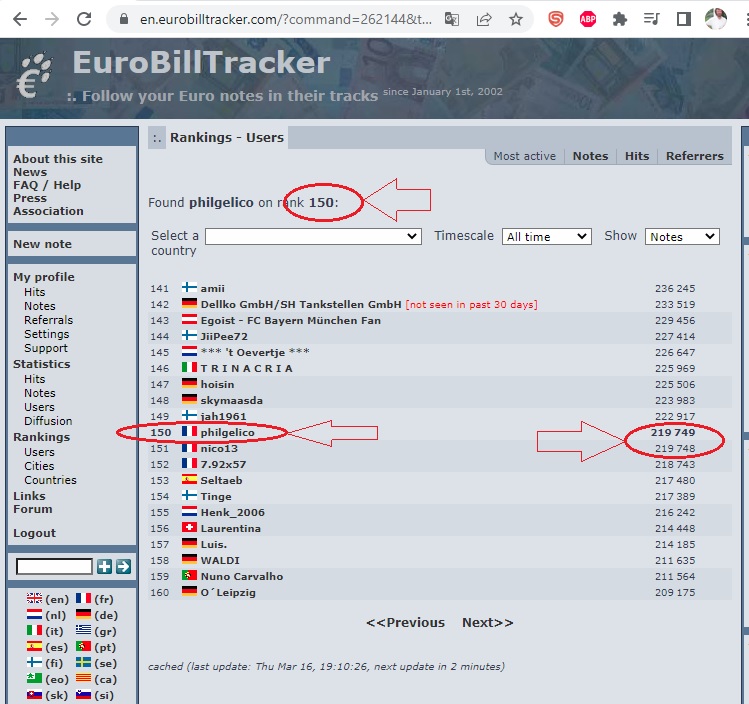
Task: Click the arrow go button beside search box
Action: point(123,567)
